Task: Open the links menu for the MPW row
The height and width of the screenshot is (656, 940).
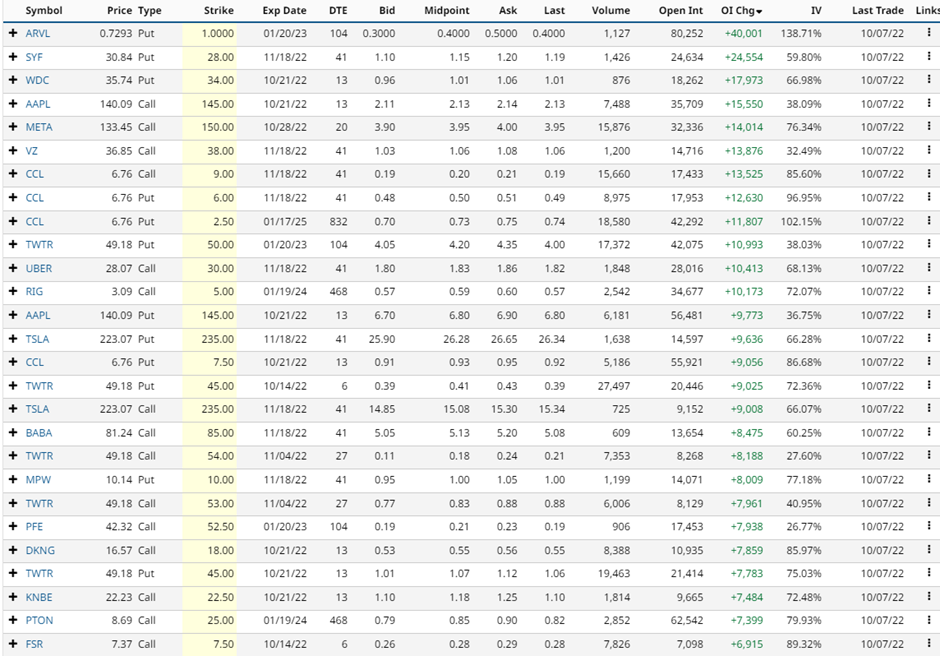Action: pyautogui.click(x=929, y=479)
